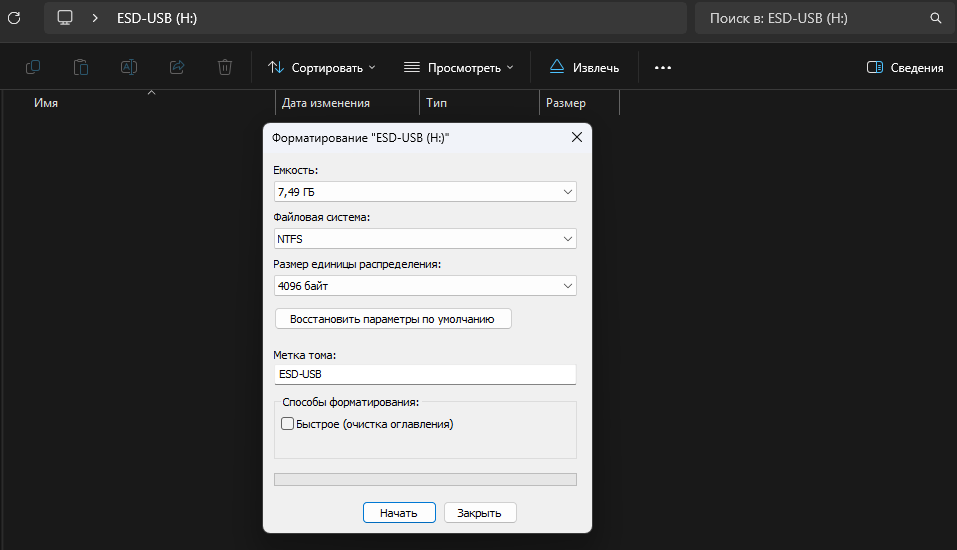
Task: Click the search magnifier icon
Action: 935,18
